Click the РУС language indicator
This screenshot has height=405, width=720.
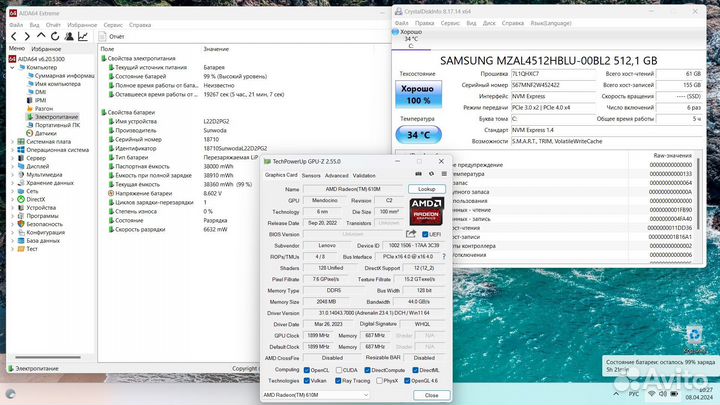pos(634,394)
